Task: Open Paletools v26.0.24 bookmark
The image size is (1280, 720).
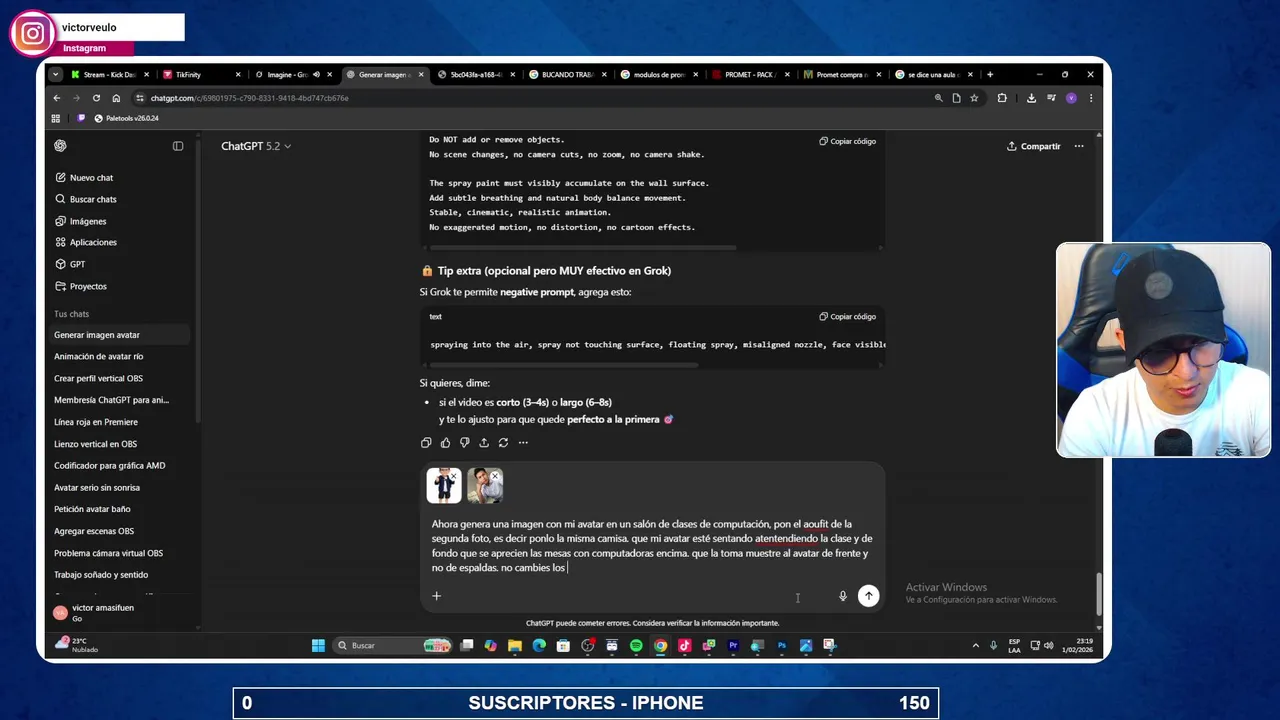Action: 126,118
